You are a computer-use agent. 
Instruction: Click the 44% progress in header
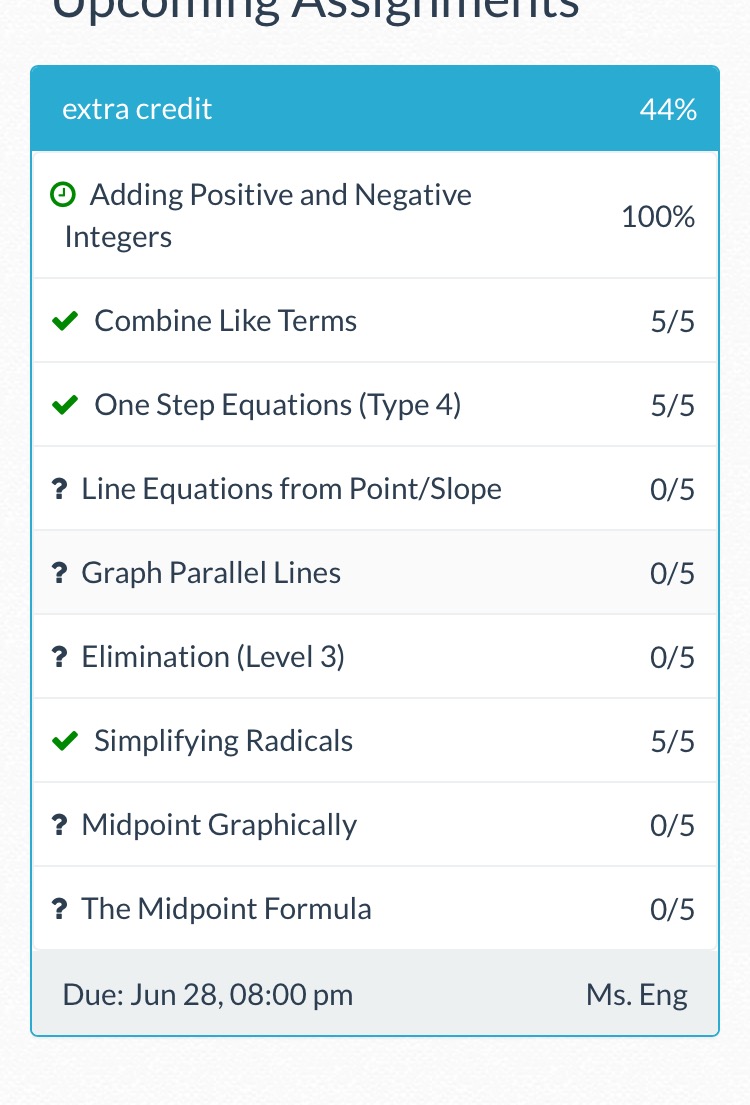[668, 109]
